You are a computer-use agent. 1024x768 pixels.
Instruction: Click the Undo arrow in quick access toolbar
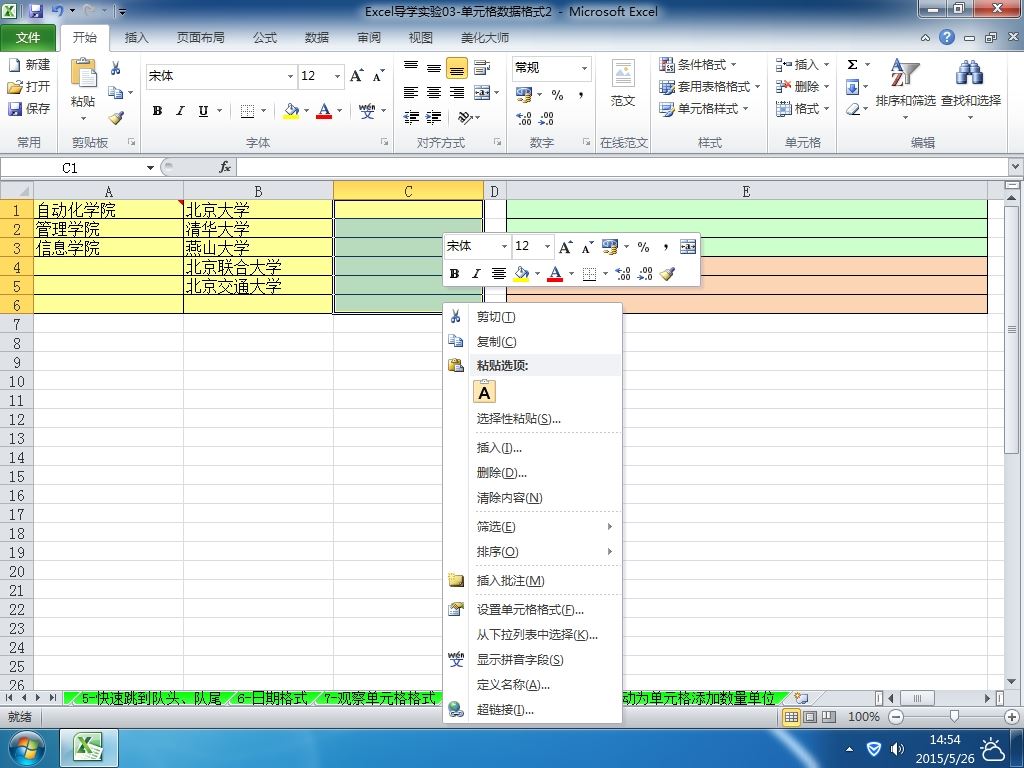click(x=57, y=11)
